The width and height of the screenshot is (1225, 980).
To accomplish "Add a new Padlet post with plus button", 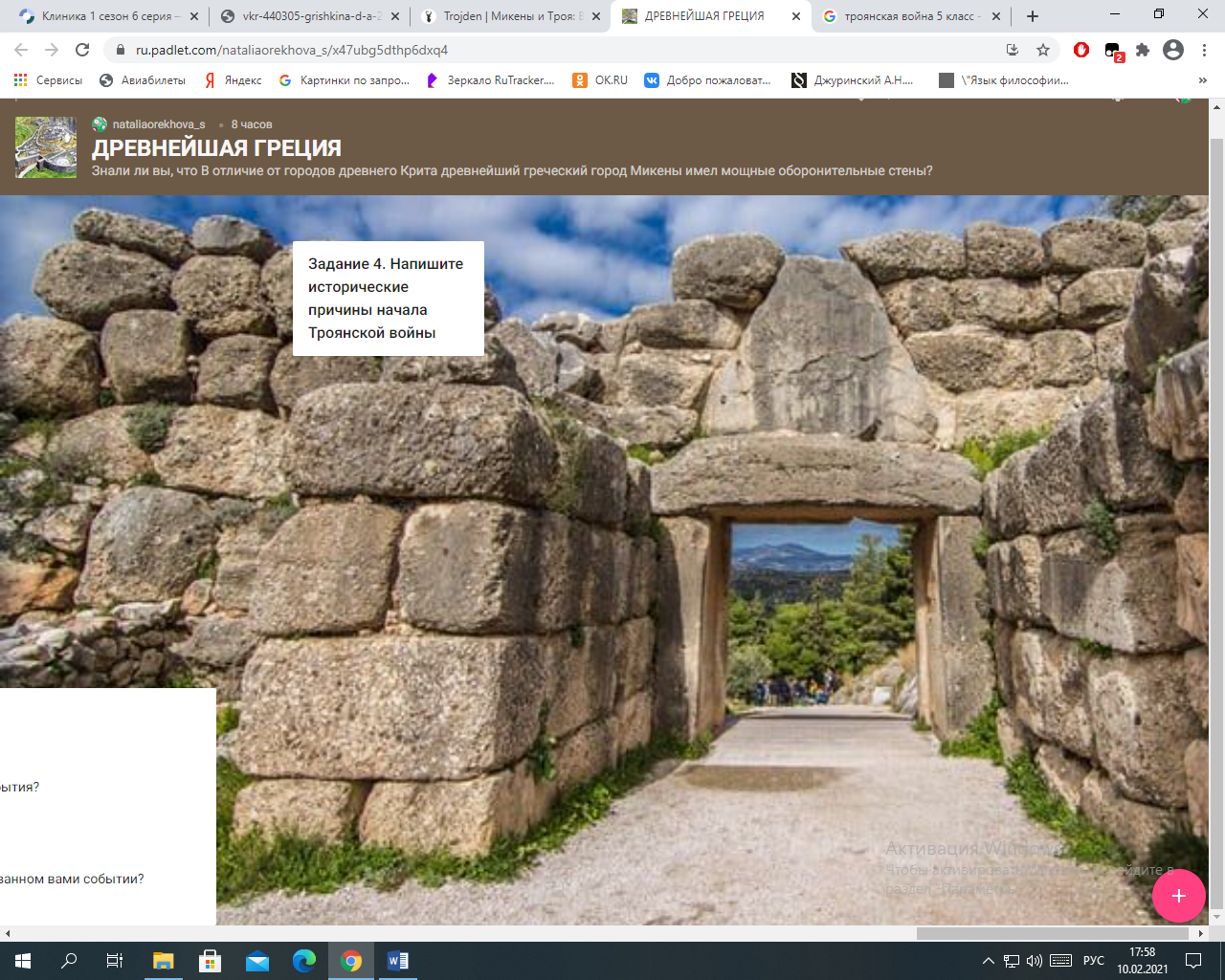I will [x=1178, y=896].
